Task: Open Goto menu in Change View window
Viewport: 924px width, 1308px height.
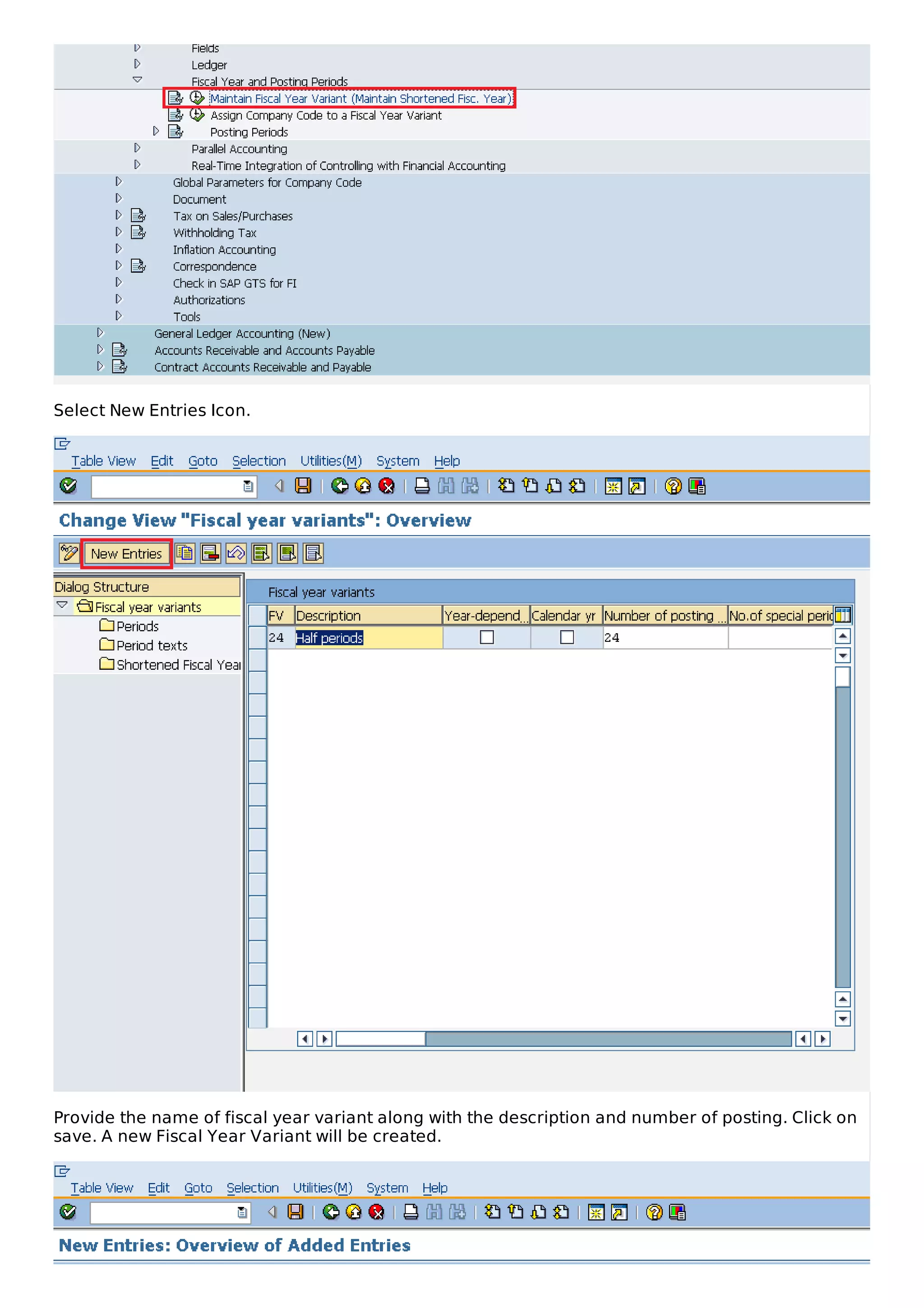Action: tap(203, 461)
